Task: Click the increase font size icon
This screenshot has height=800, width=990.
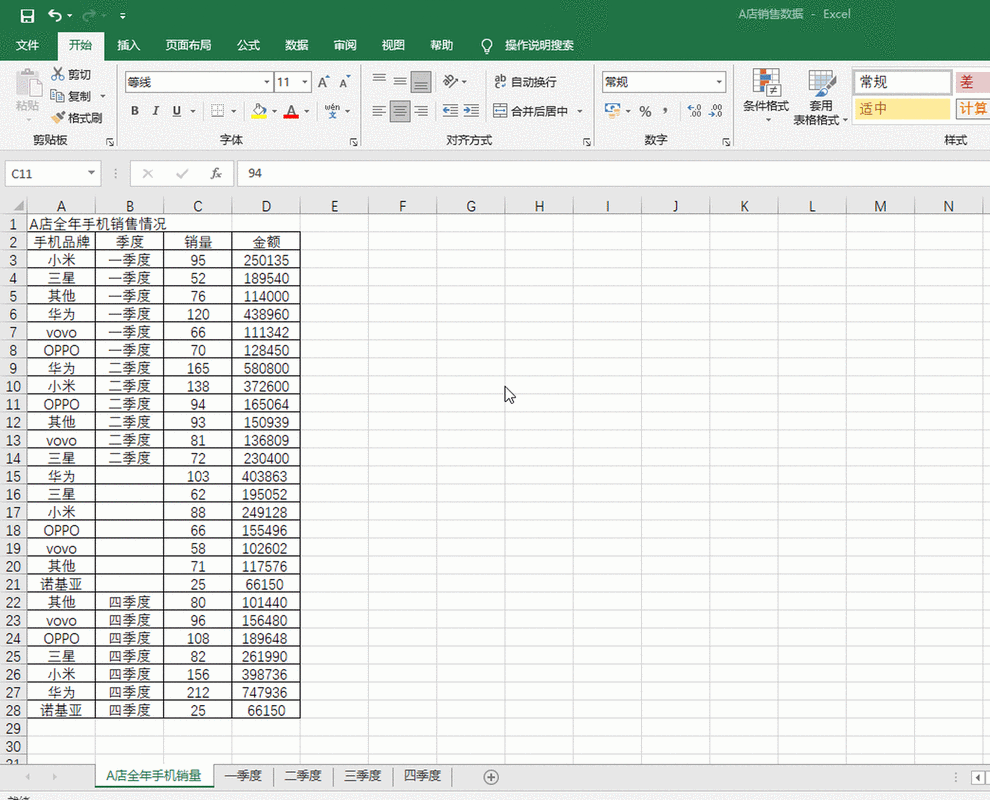Action: click(324, 82)
